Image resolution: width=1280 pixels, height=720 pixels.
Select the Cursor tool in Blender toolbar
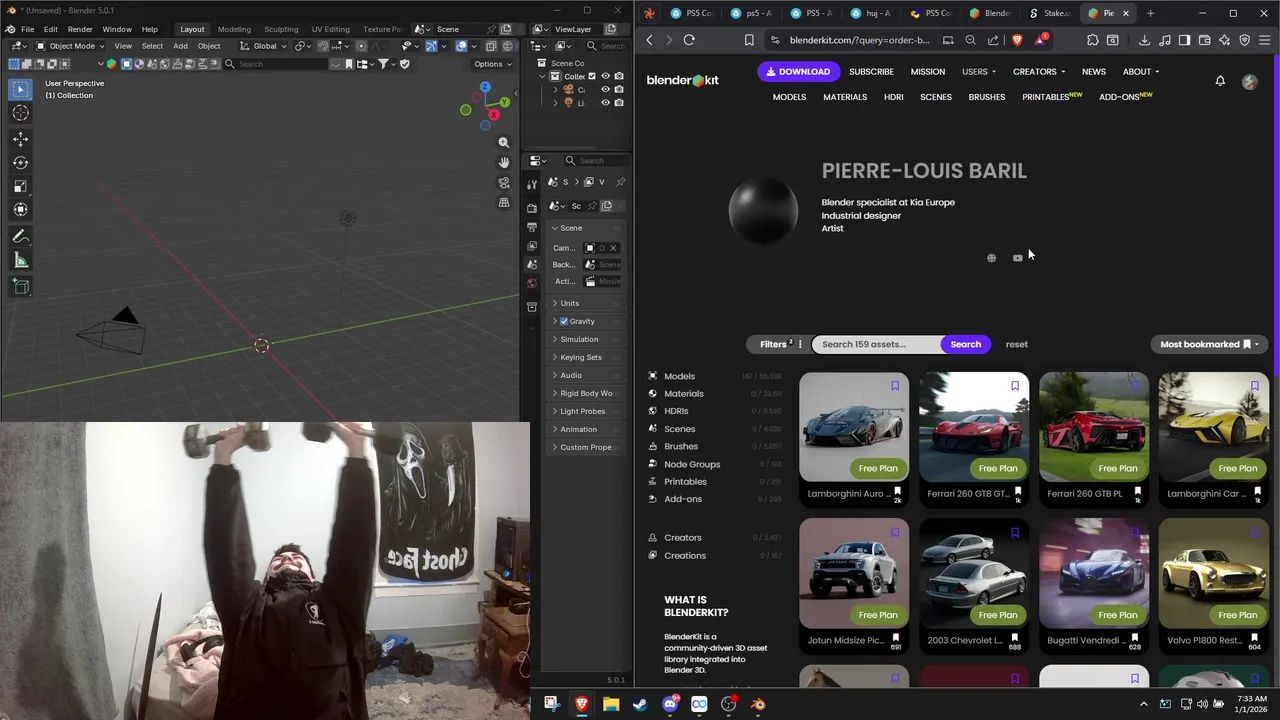point(20,113)
